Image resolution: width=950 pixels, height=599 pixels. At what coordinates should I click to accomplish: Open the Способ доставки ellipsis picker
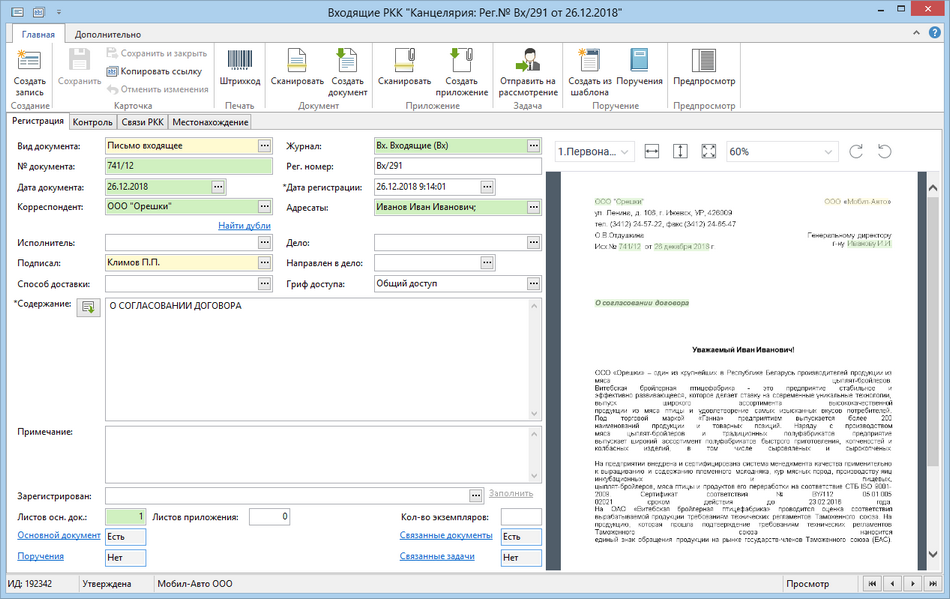[x=265, y=283]
